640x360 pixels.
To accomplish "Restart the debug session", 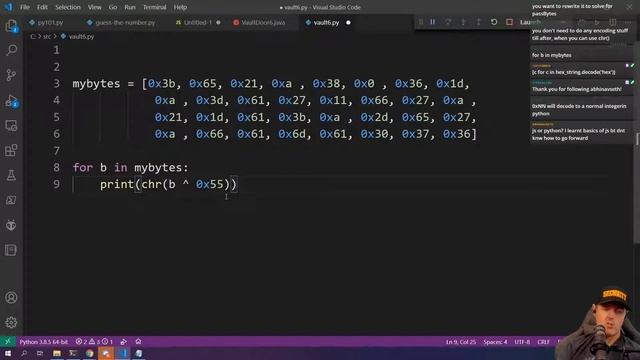I will click(494, 22).
